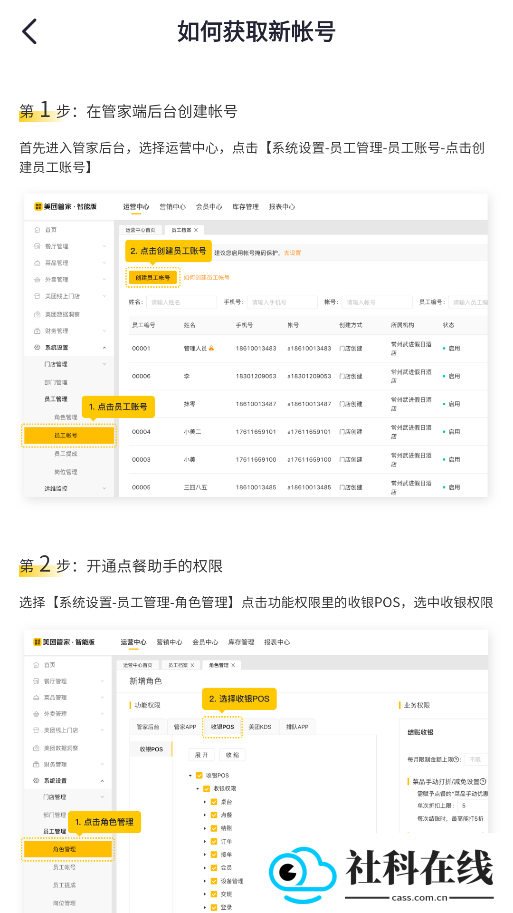Click the name 三日八五 in employee table

196,487
